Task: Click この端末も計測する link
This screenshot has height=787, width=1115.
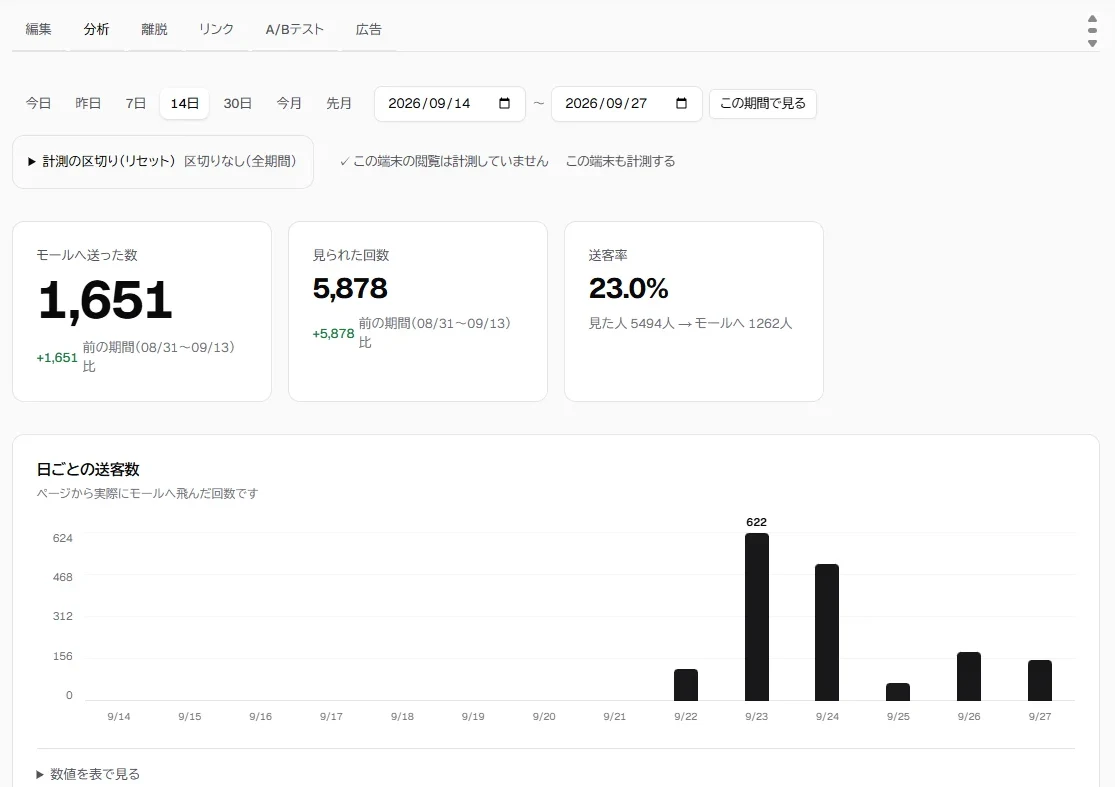Action: (x=620, y=161)
